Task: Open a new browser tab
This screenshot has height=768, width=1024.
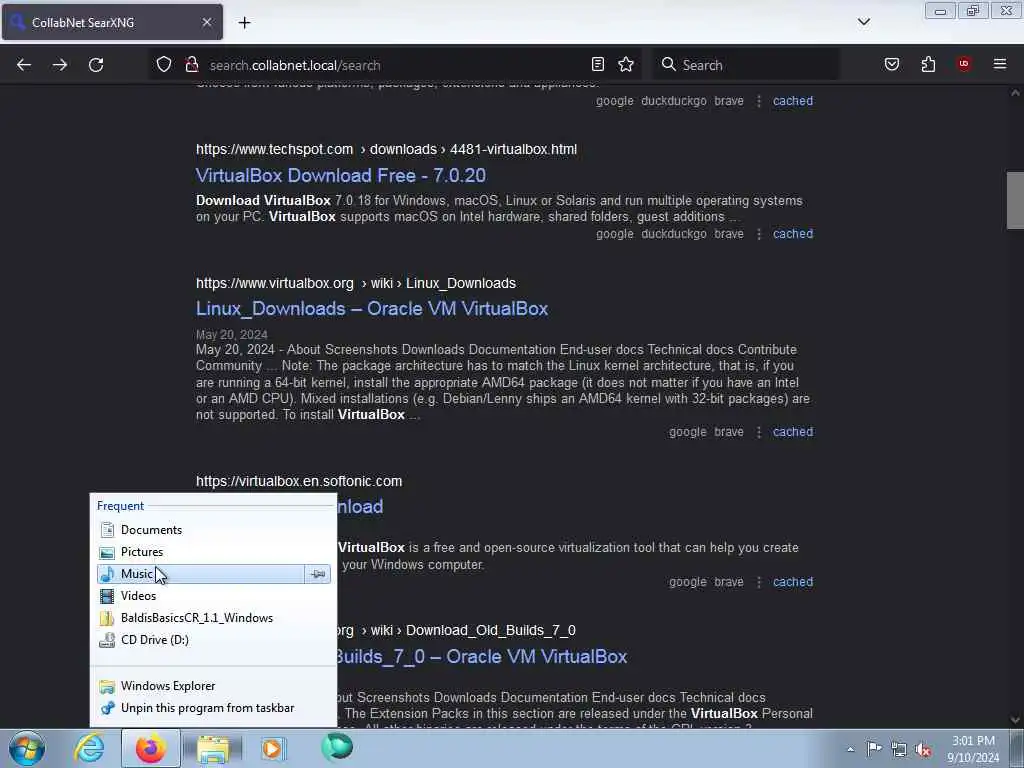Action: click(244, 23)
